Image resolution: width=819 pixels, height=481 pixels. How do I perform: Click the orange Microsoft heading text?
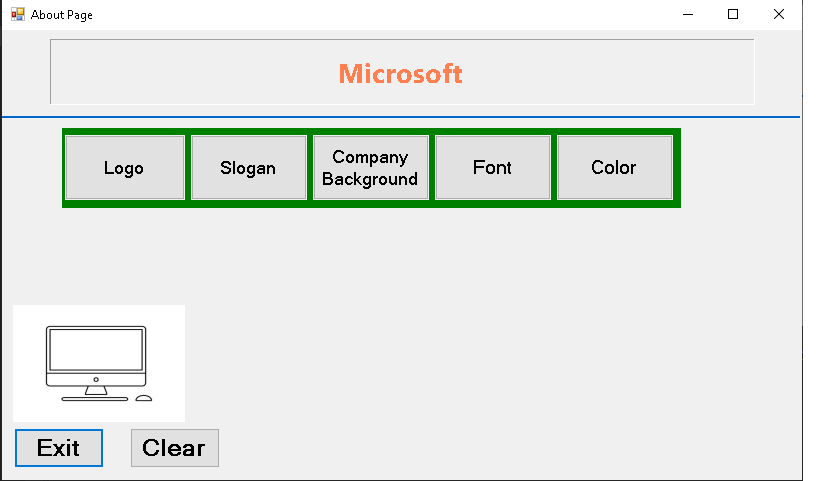400,74
